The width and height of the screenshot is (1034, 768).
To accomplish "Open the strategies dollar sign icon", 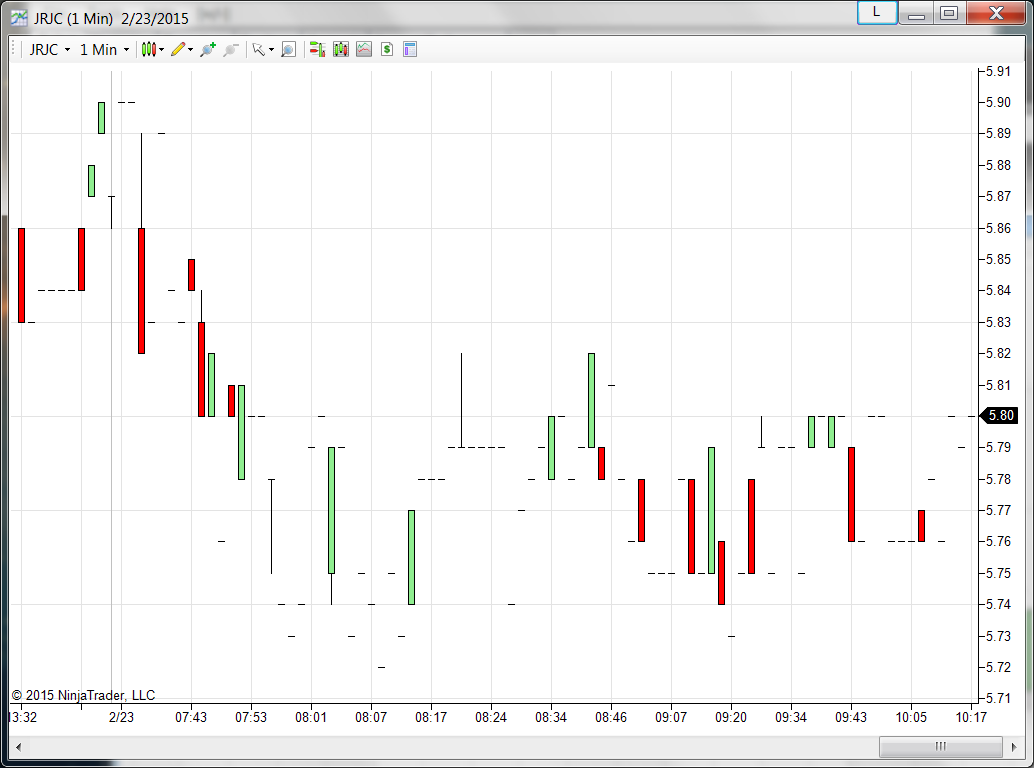I will (x=387, y=49).
